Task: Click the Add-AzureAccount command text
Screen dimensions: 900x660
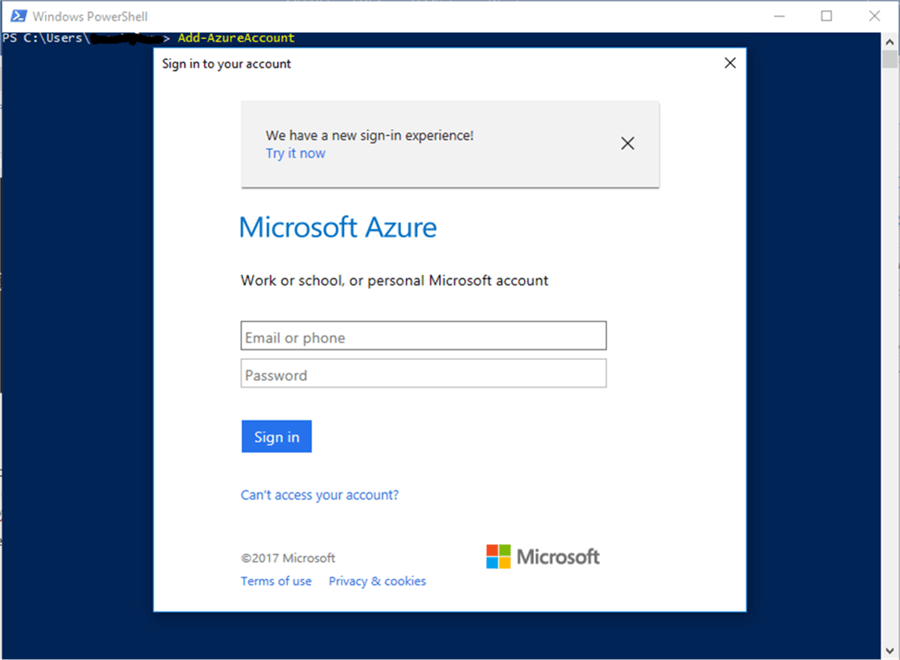Action: (236, 38)
